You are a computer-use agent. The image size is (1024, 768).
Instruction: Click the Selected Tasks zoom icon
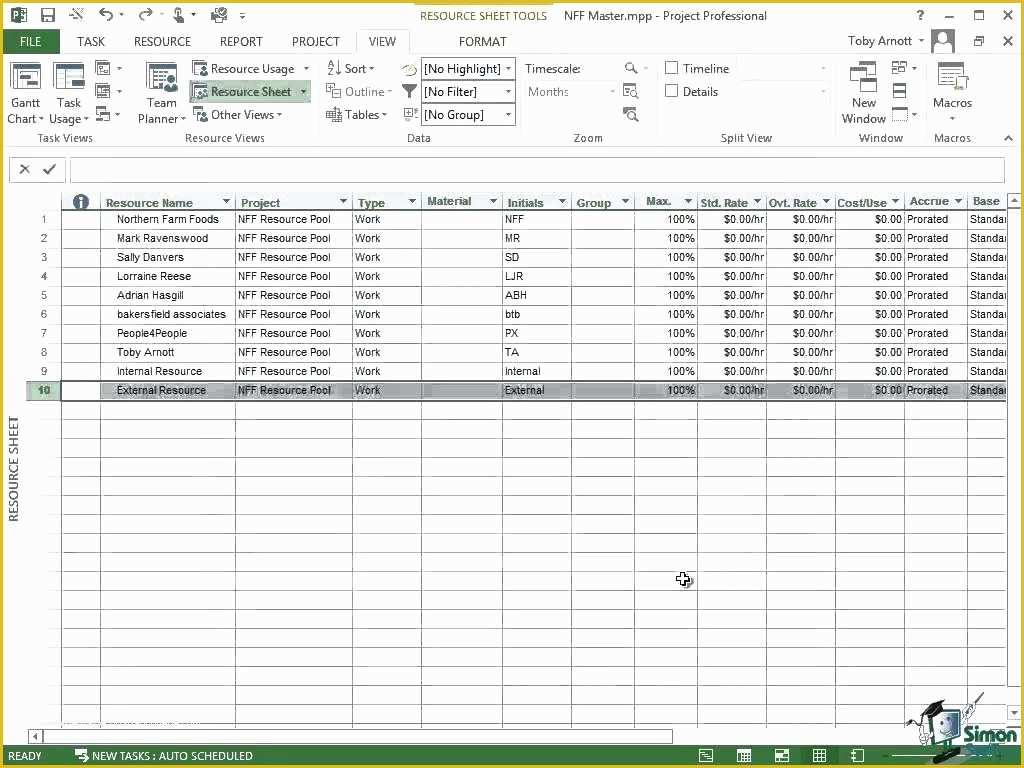(630, 115)
